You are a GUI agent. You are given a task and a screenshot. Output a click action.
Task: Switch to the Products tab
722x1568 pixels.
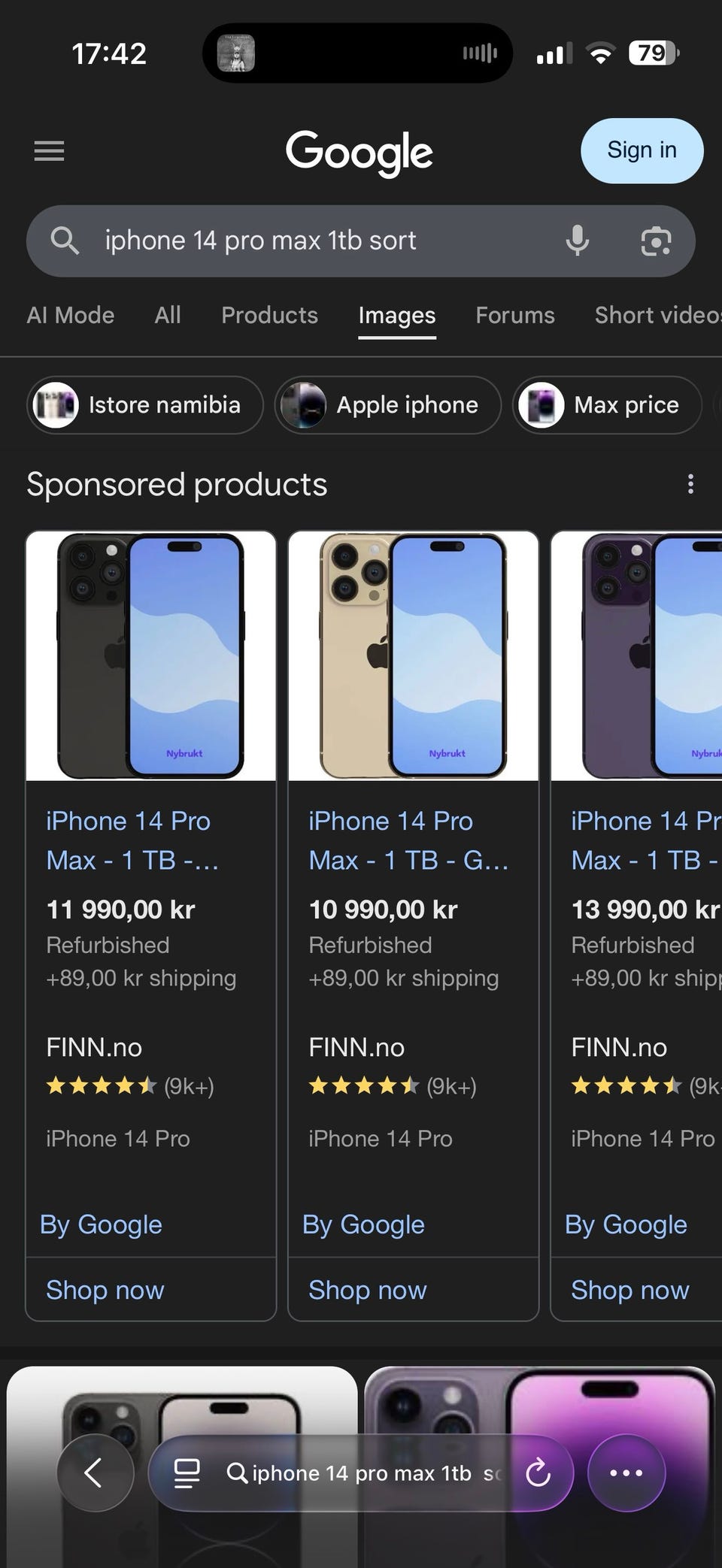tap(269, 315)
